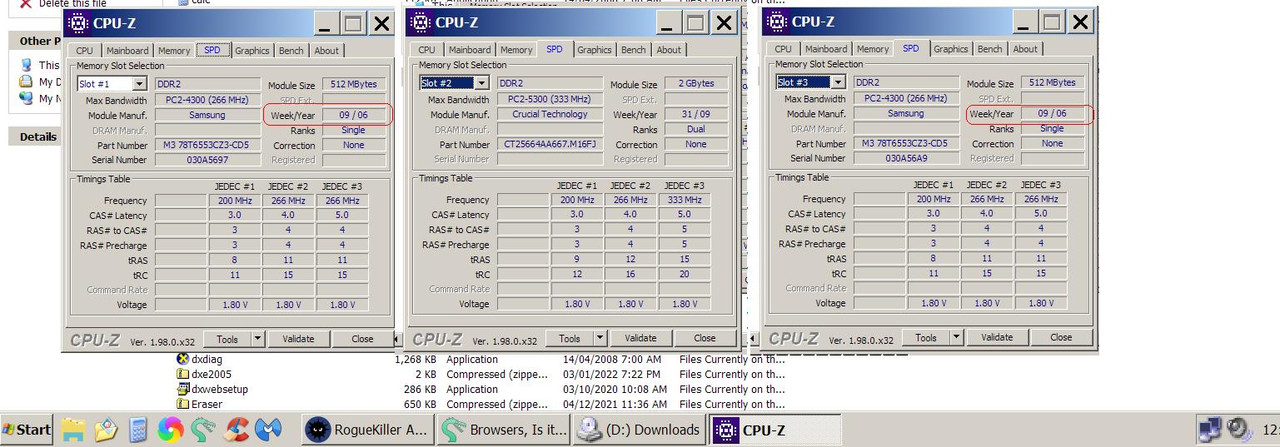Click Close in Slot #3 CPU-Z window

tap(1062, 337)
